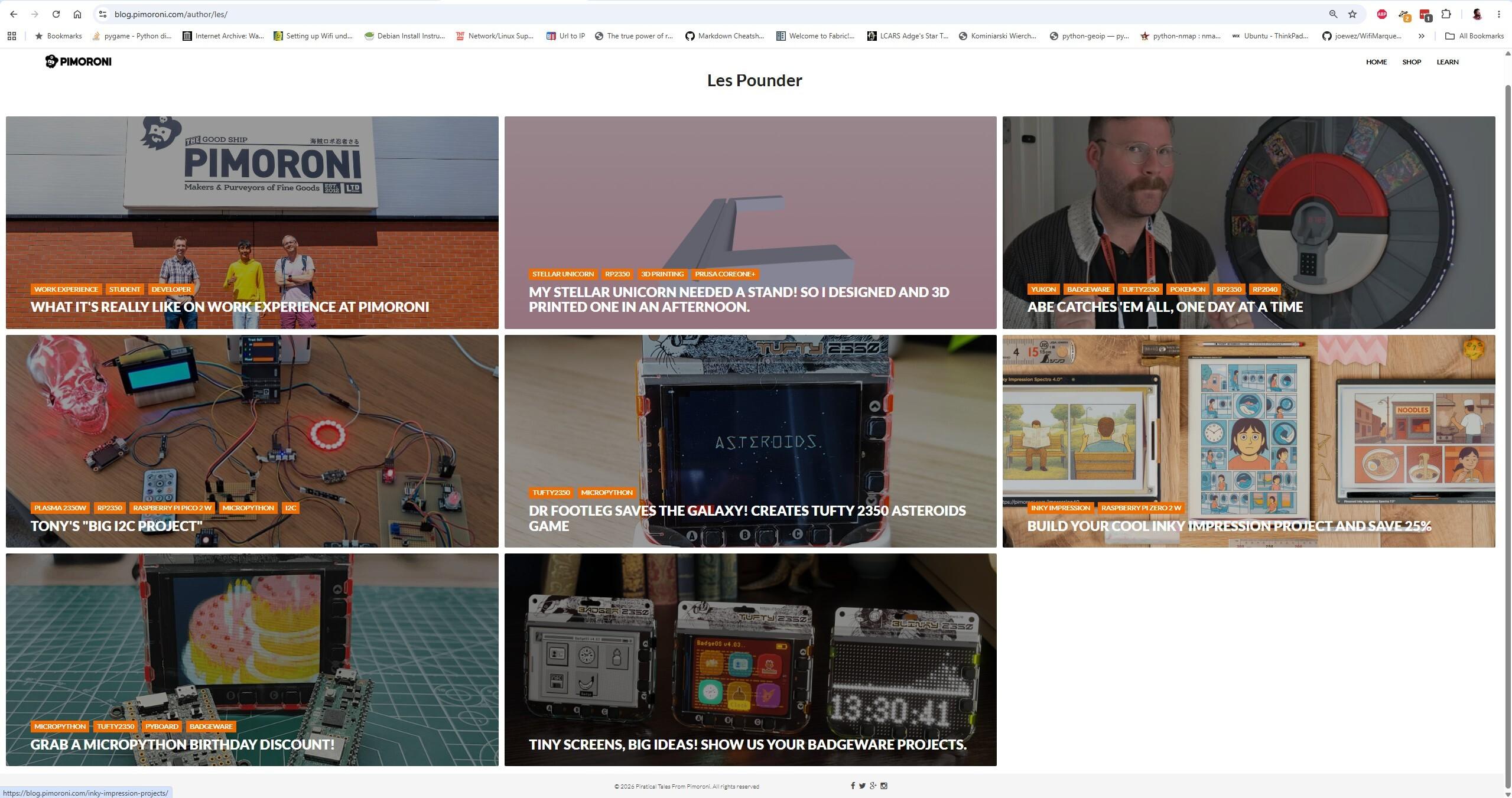
Task: Click the browser reload icon
Action: 56,14
